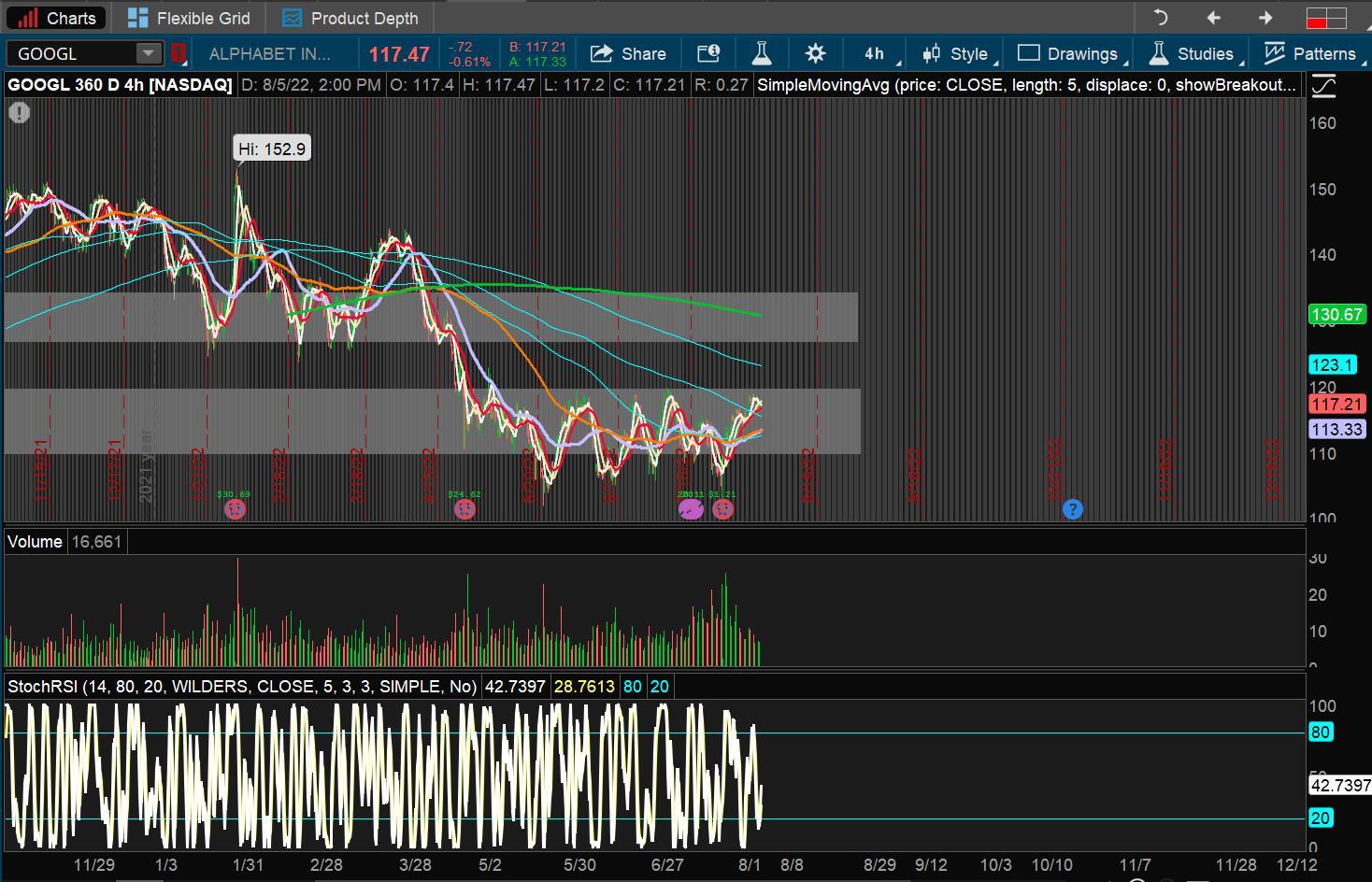This screenshot has width=1372, height=882.
Task: Click the 117.47 last price
Action: [x=398, y=54]
